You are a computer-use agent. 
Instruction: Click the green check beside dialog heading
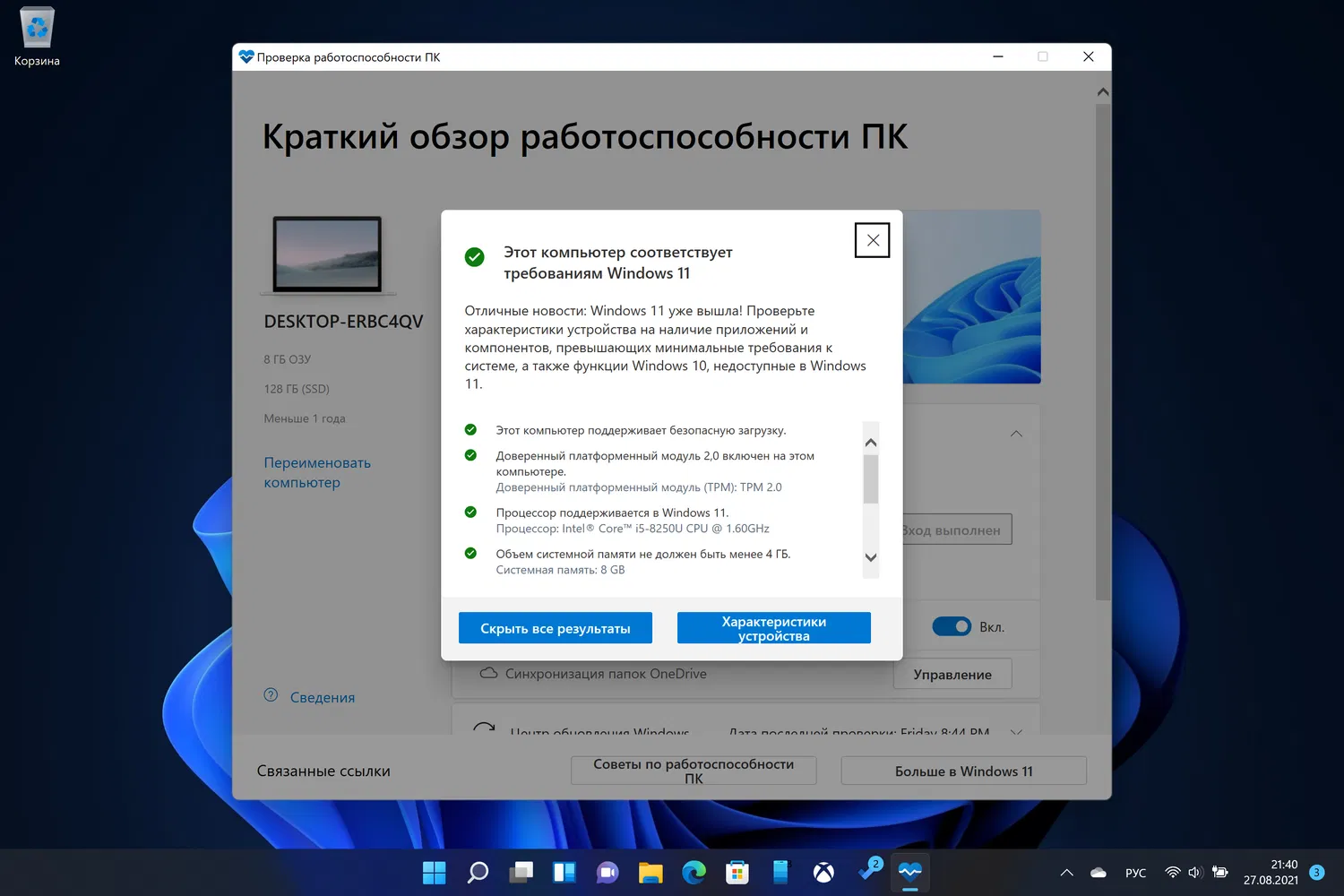475,257
